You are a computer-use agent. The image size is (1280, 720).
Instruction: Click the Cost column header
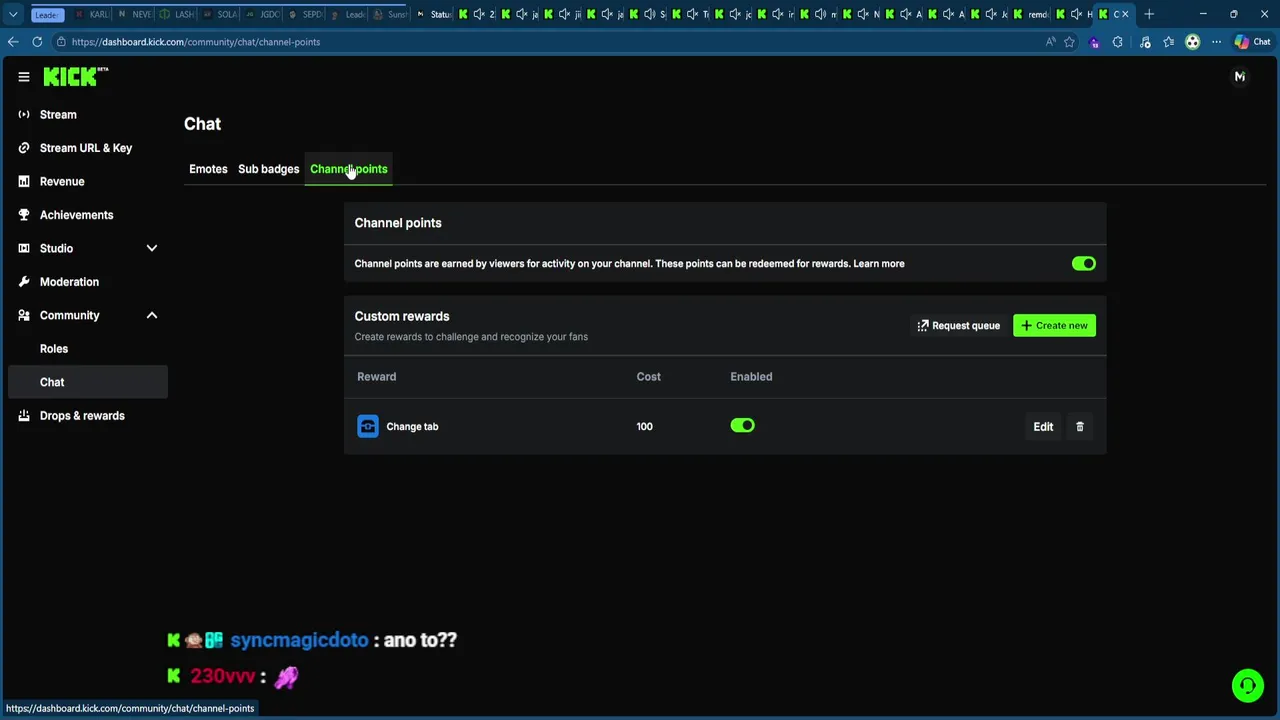coord(648,377)
